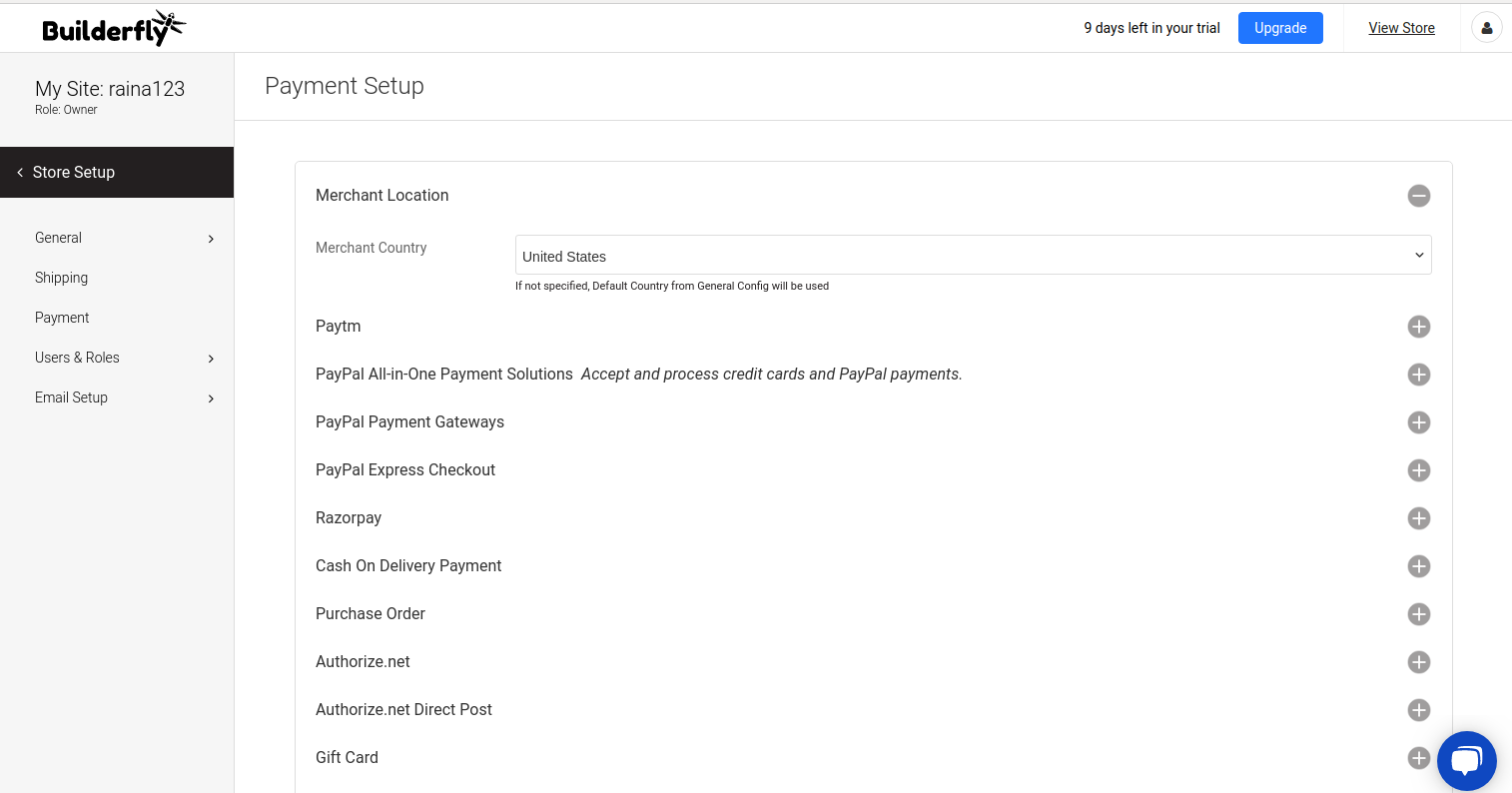1512x793 pixels.
Task: Click the blue Upgrade button
Action: pyautogui.click(x=1279, y=28)
